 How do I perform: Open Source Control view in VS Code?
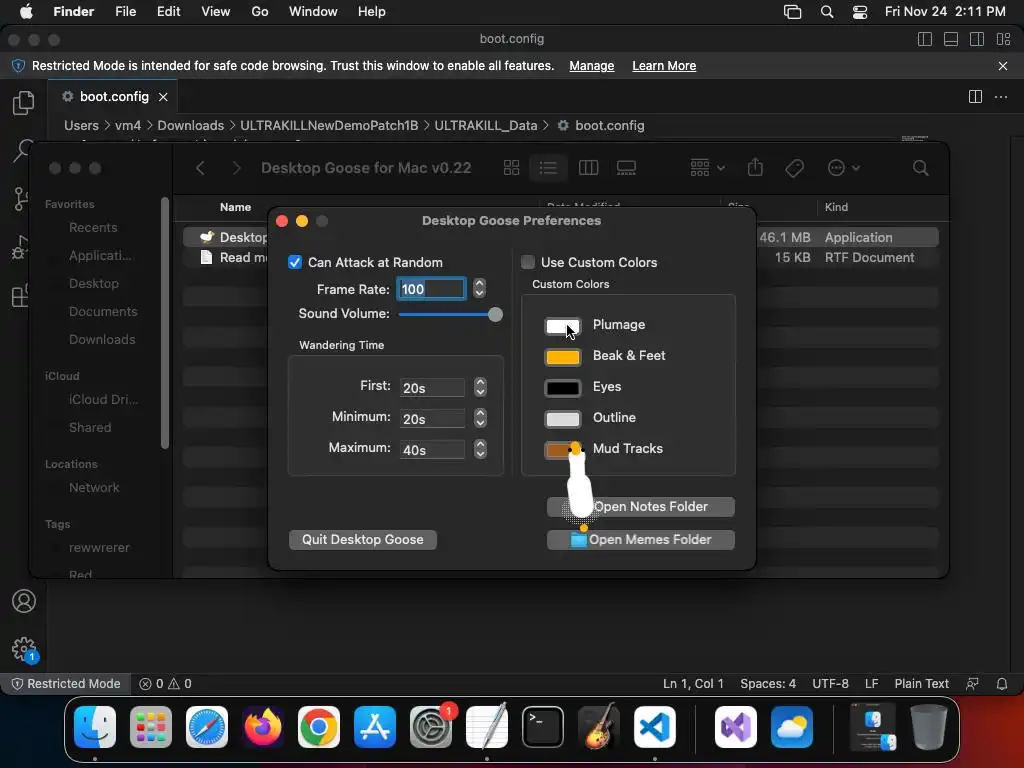click(21, 199)
